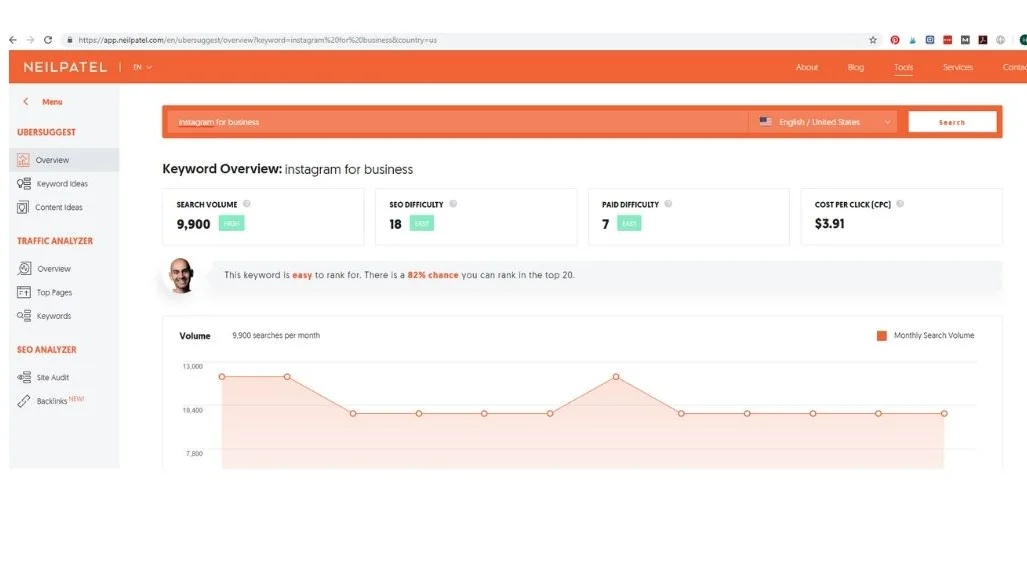
Task: Click the NEILPATEL logo
Action: coord(65,67)
